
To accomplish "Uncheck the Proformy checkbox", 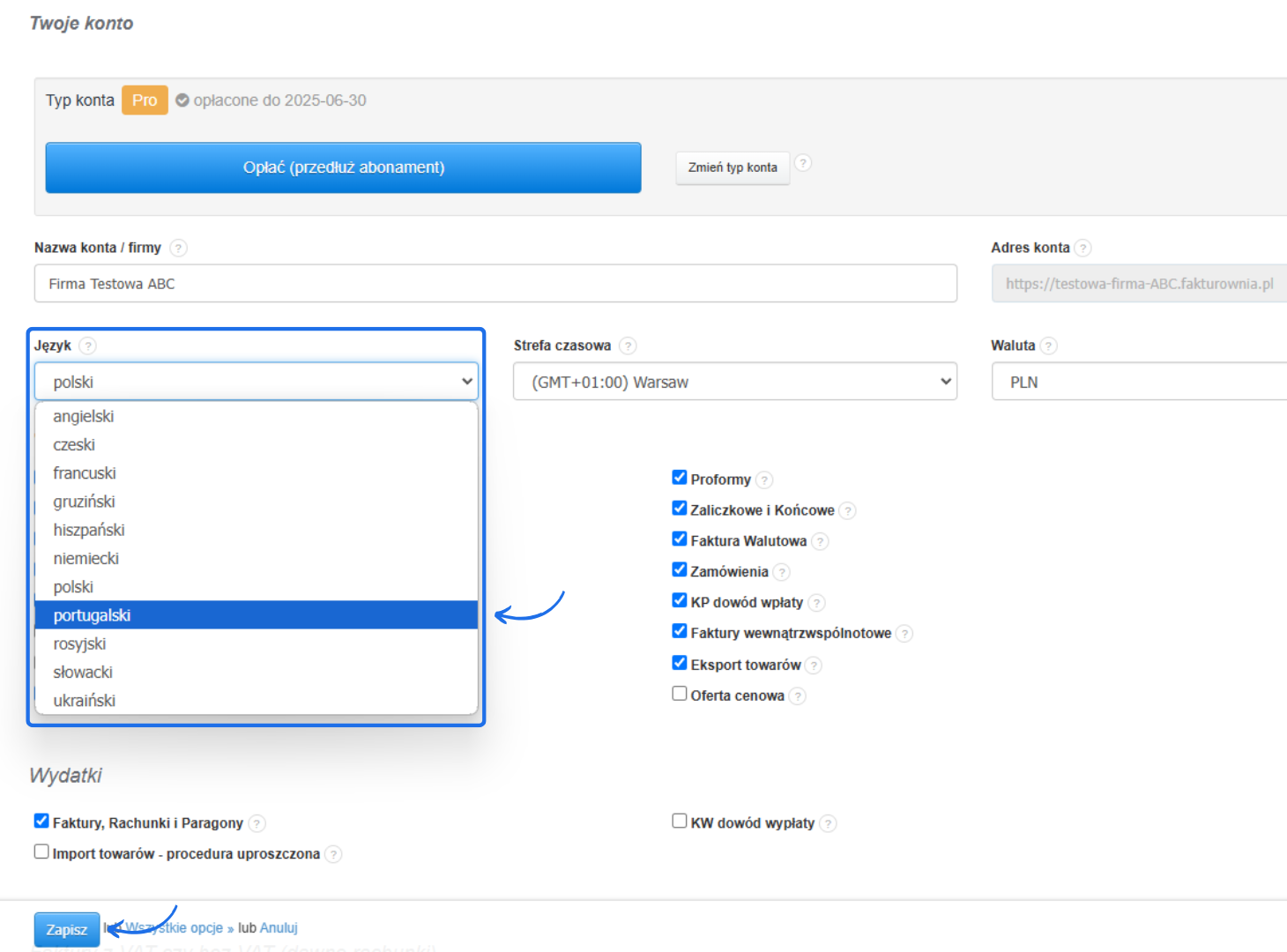I will point(680,478).
